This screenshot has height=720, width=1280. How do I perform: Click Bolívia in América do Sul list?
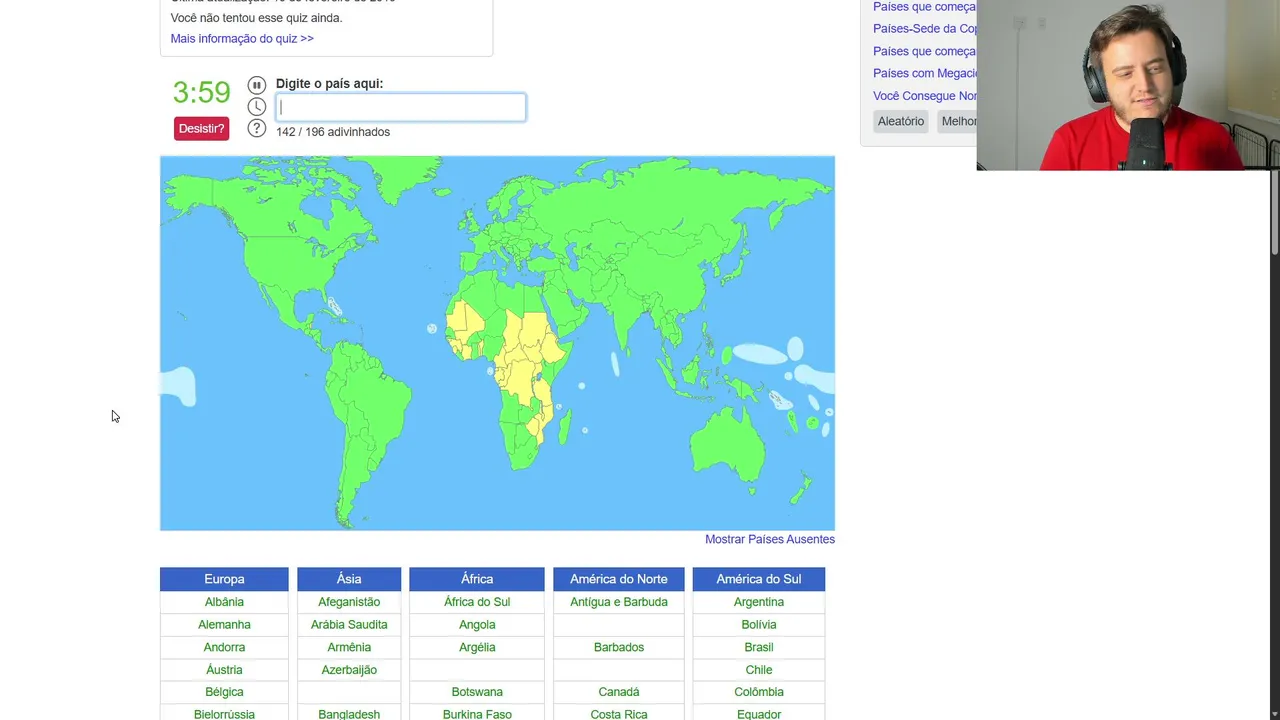pos(759,624)
